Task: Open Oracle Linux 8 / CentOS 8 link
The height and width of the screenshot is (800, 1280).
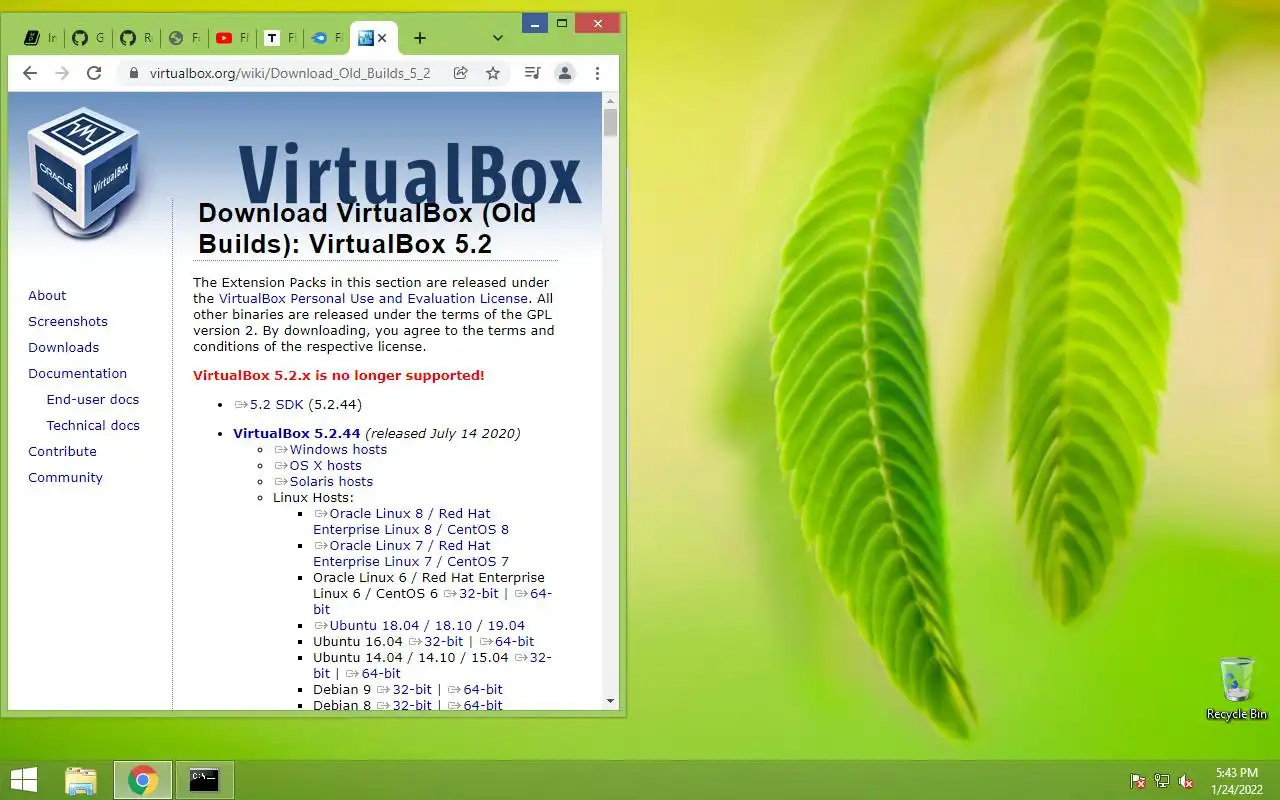Action: (411, 522)
